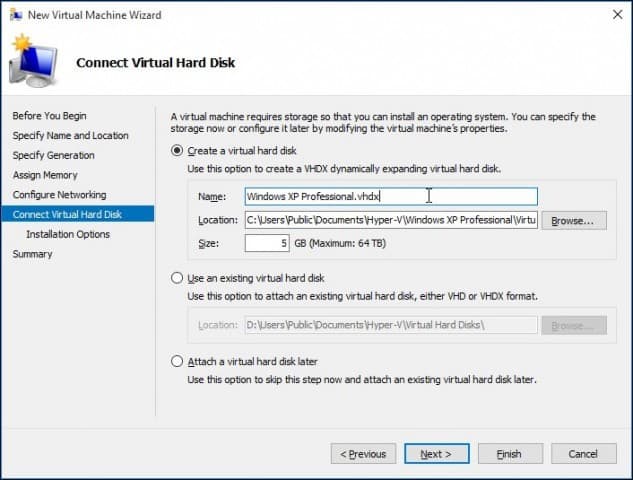Go to Configure Networking step

pos(59,195)
